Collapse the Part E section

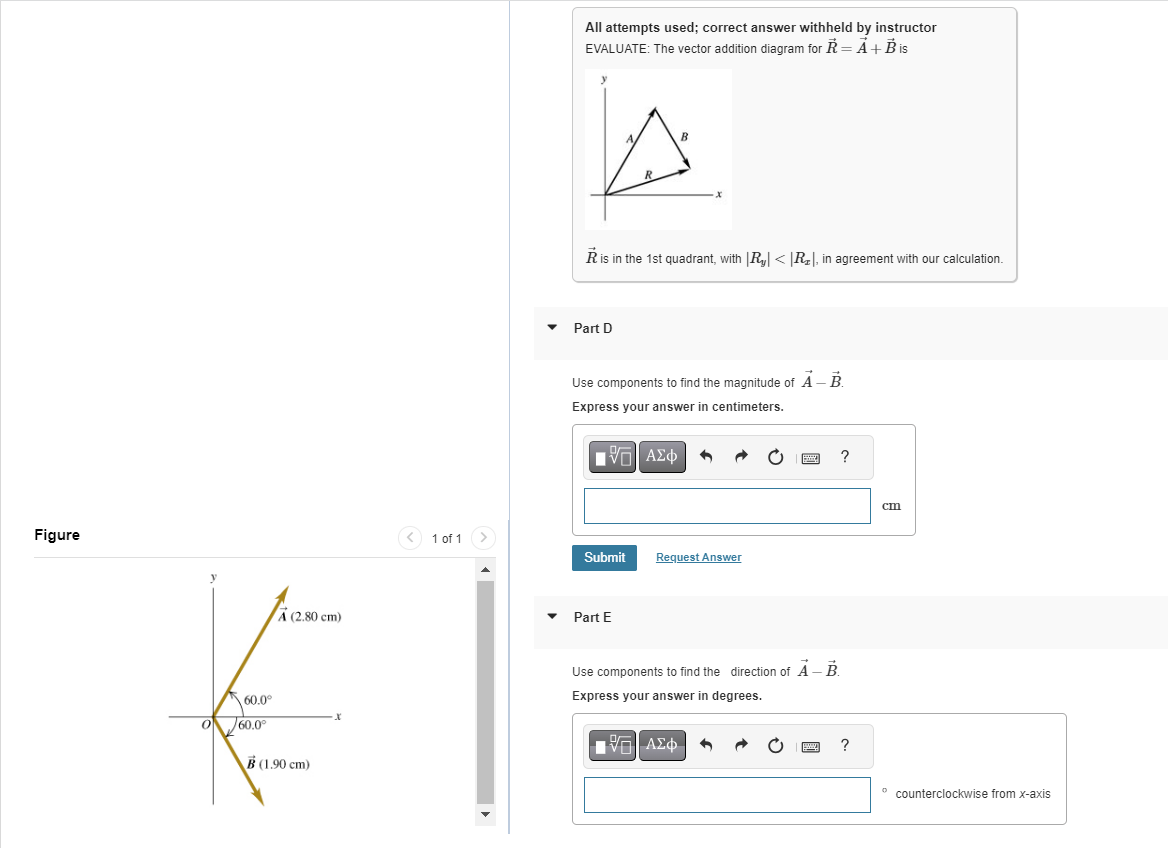tap(552, 617)
